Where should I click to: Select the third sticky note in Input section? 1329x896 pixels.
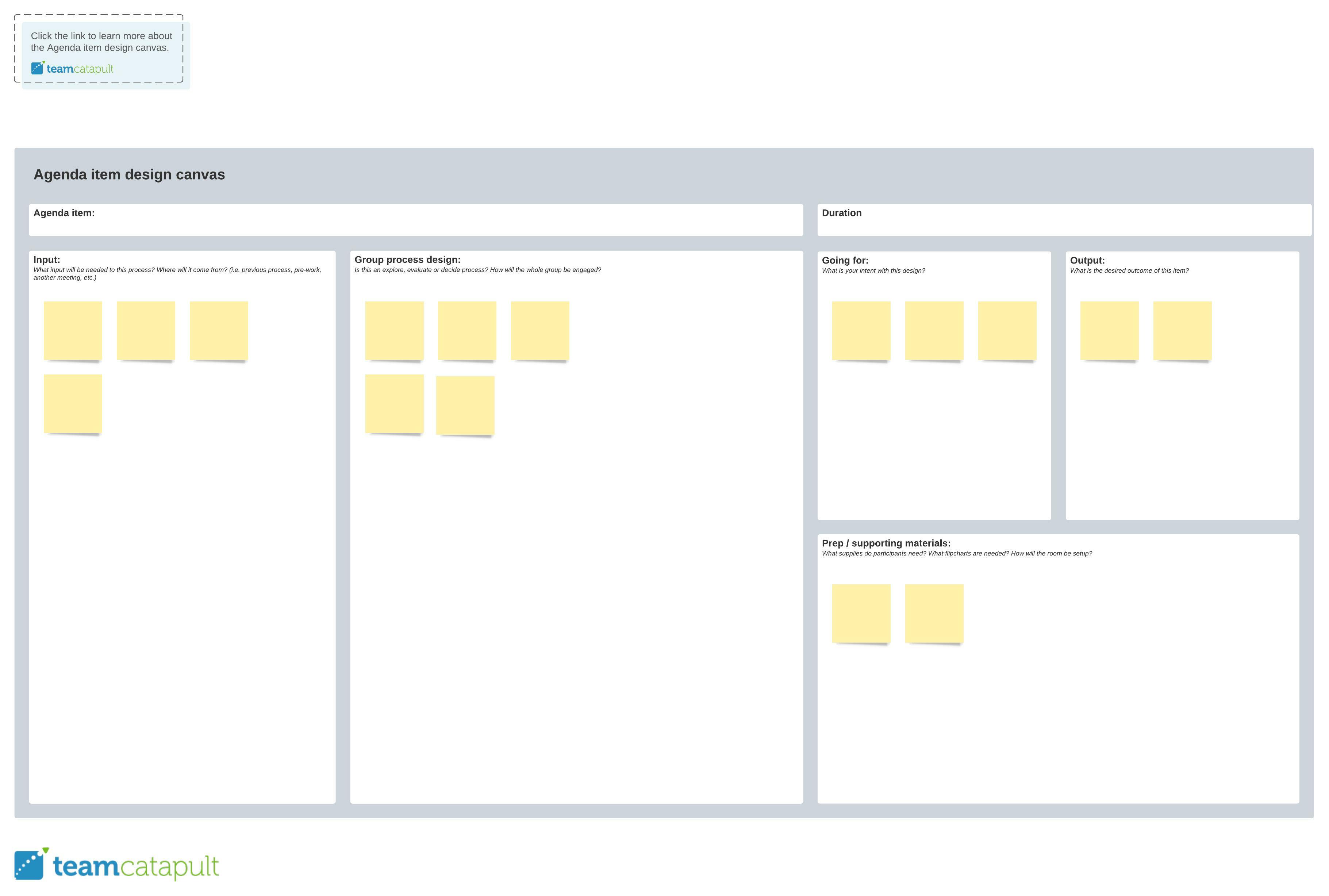click(219, 330)
